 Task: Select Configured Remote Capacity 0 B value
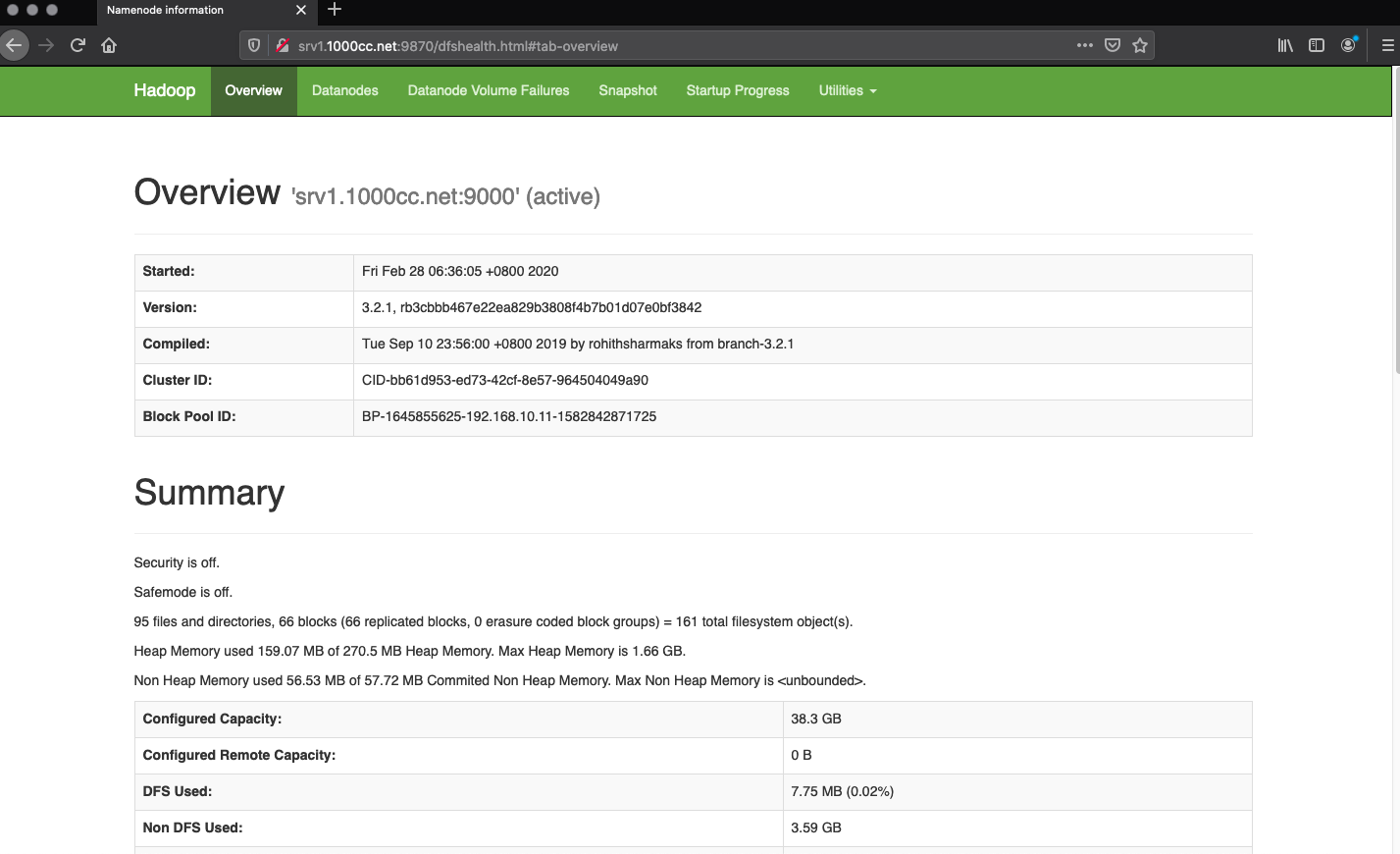tap(802, 755)
